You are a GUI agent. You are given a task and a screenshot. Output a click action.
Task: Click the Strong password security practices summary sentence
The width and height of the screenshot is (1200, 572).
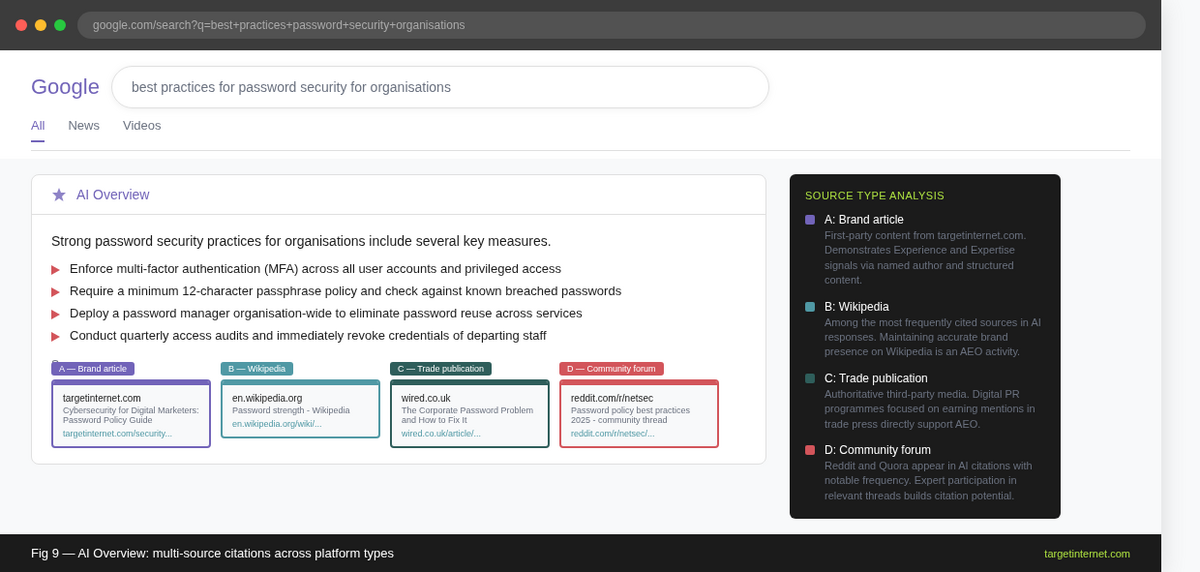point(301,241)
